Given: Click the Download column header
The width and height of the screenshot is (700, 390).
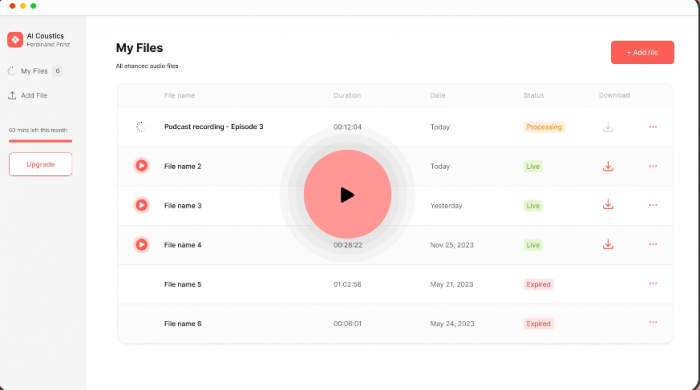Looking at the screenshot, I should [614, 95].
